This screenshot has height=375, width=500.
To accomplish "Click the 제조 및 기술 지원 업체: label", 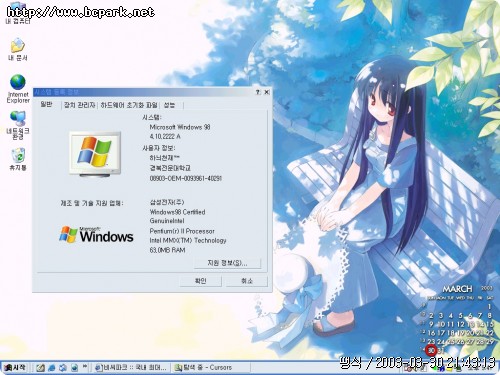I will [92, 203].
